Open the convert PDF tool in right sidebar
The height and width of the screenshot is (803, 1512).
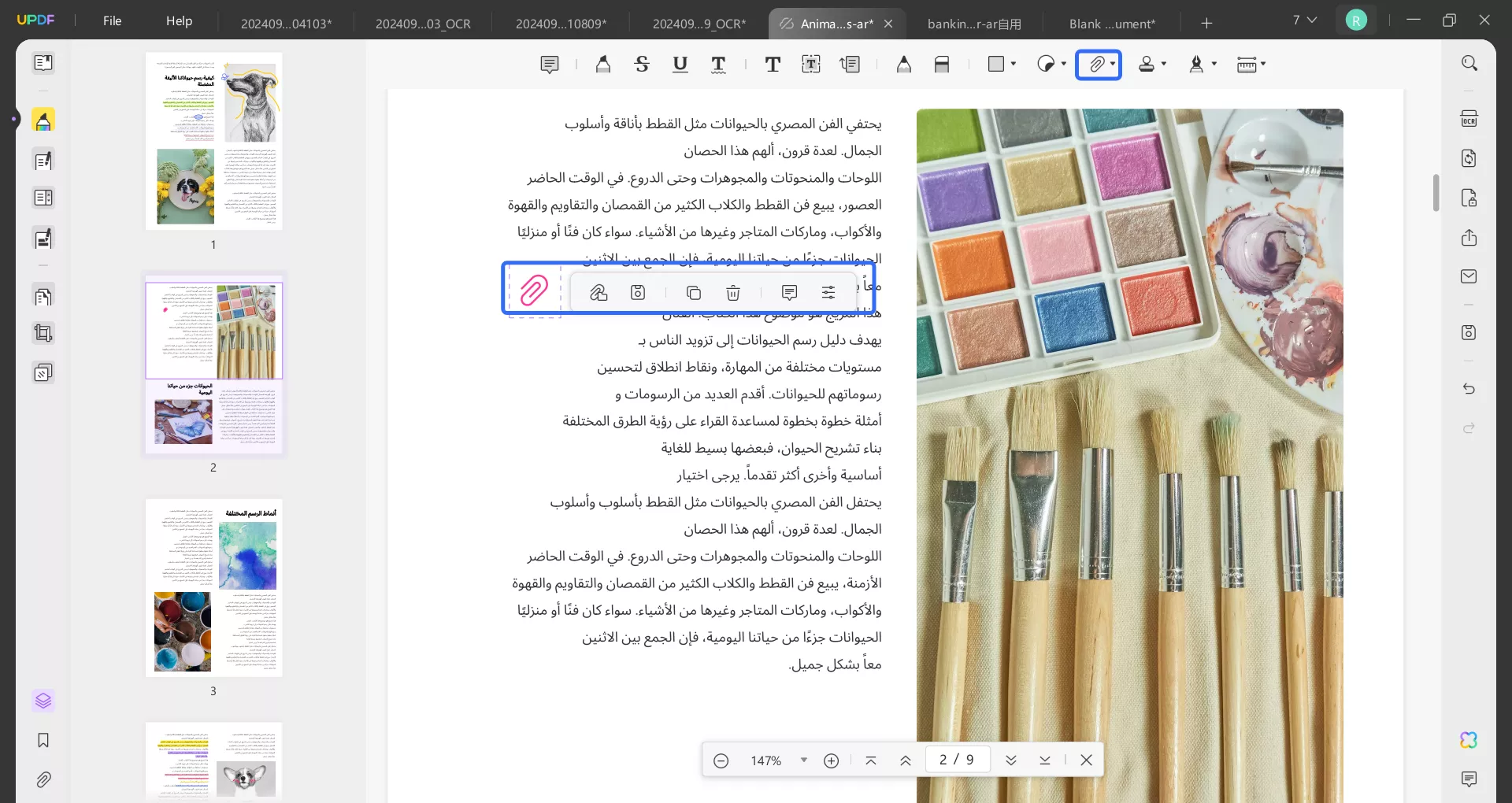click(x=1469, y=158)
